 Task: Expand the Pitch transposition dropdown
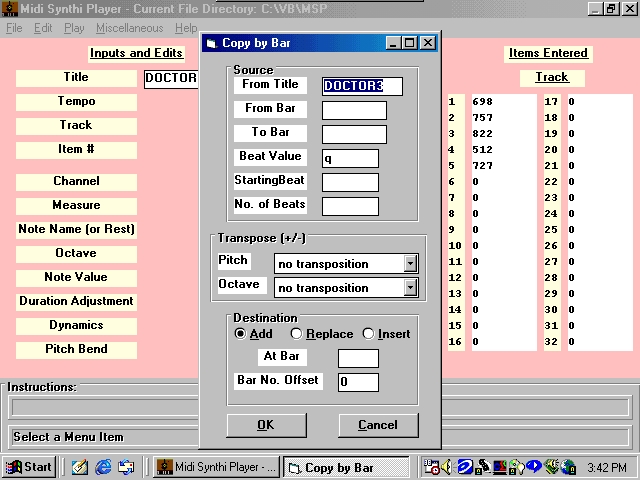click(x=410, y=264)
